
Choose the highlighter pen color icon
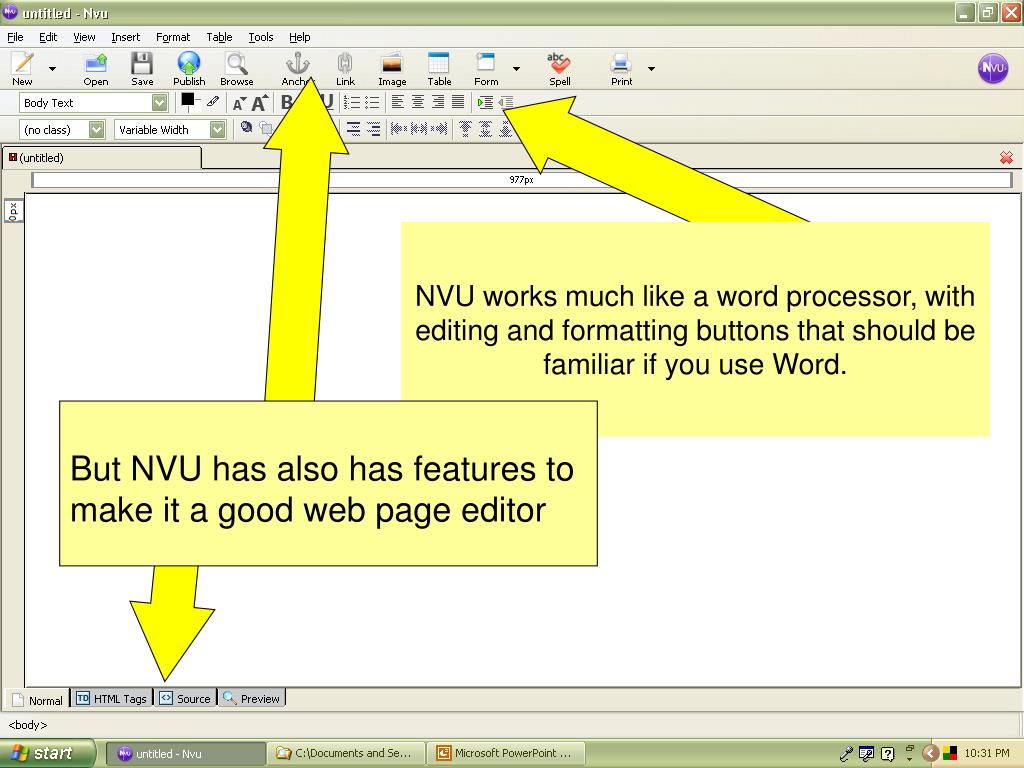[x=213, y=101]
